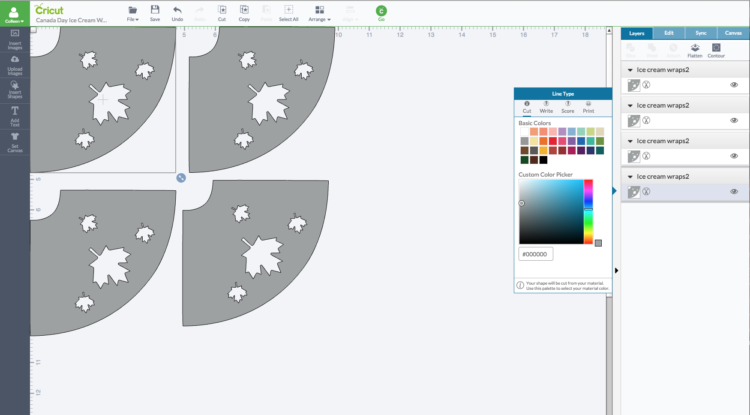750x415 pixels.
Task: Open the Upload Images tool
Action: (x=15, y=66)
